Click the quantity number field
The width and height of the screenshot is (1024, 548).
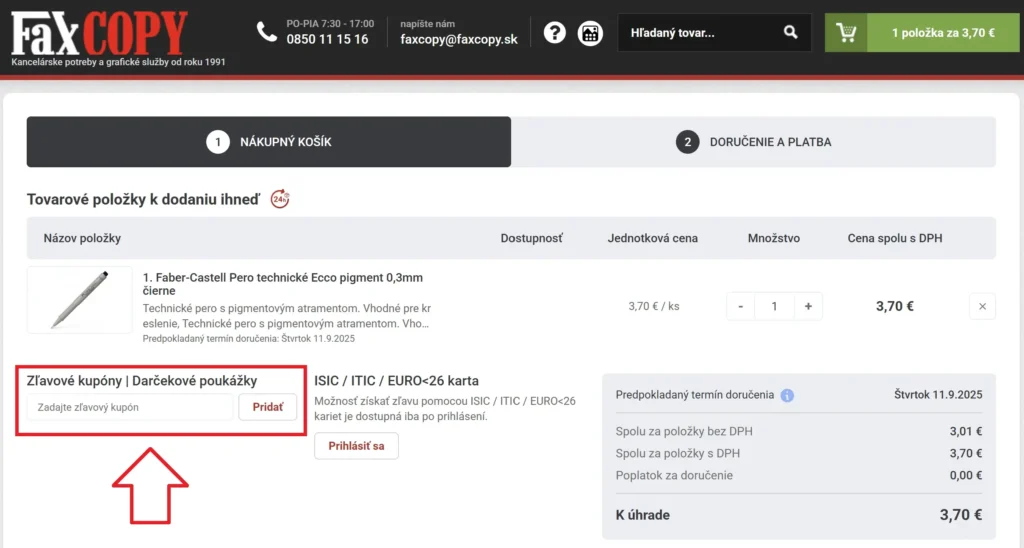pyautogui.click(x=774, y=307)
